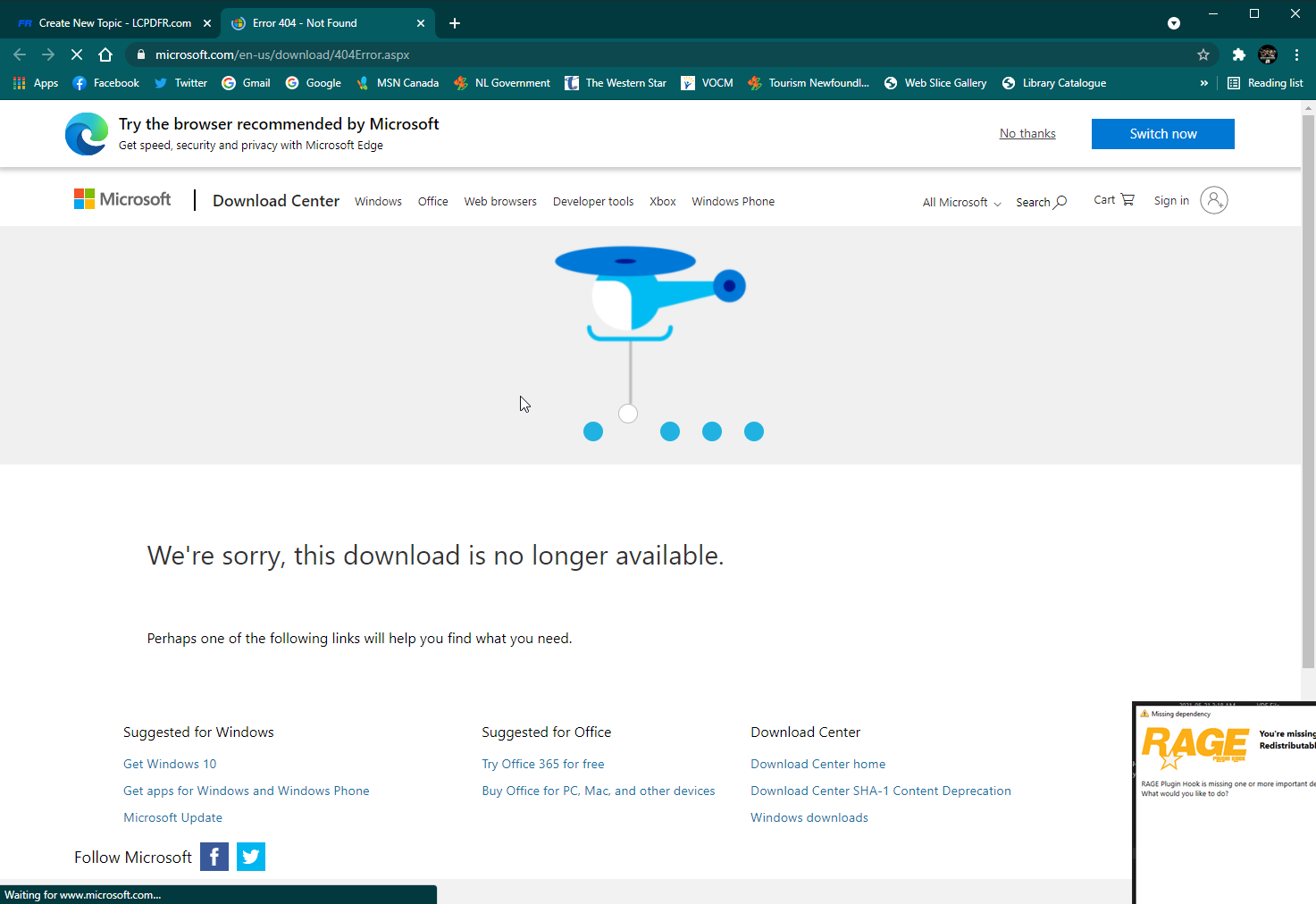Open the Web Slice Gallery bookmark
The height and width of the screenshot is (904, 1316).
point(935,83)
